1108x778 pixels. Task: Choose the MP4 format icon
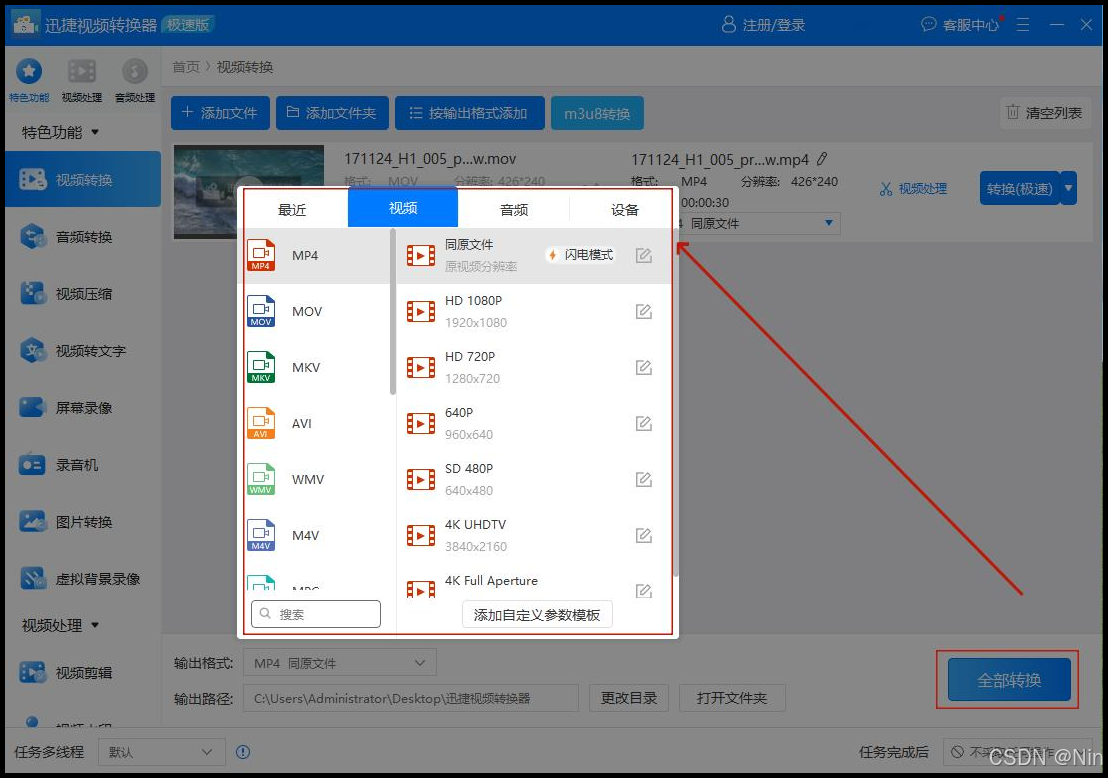(261, 255)
